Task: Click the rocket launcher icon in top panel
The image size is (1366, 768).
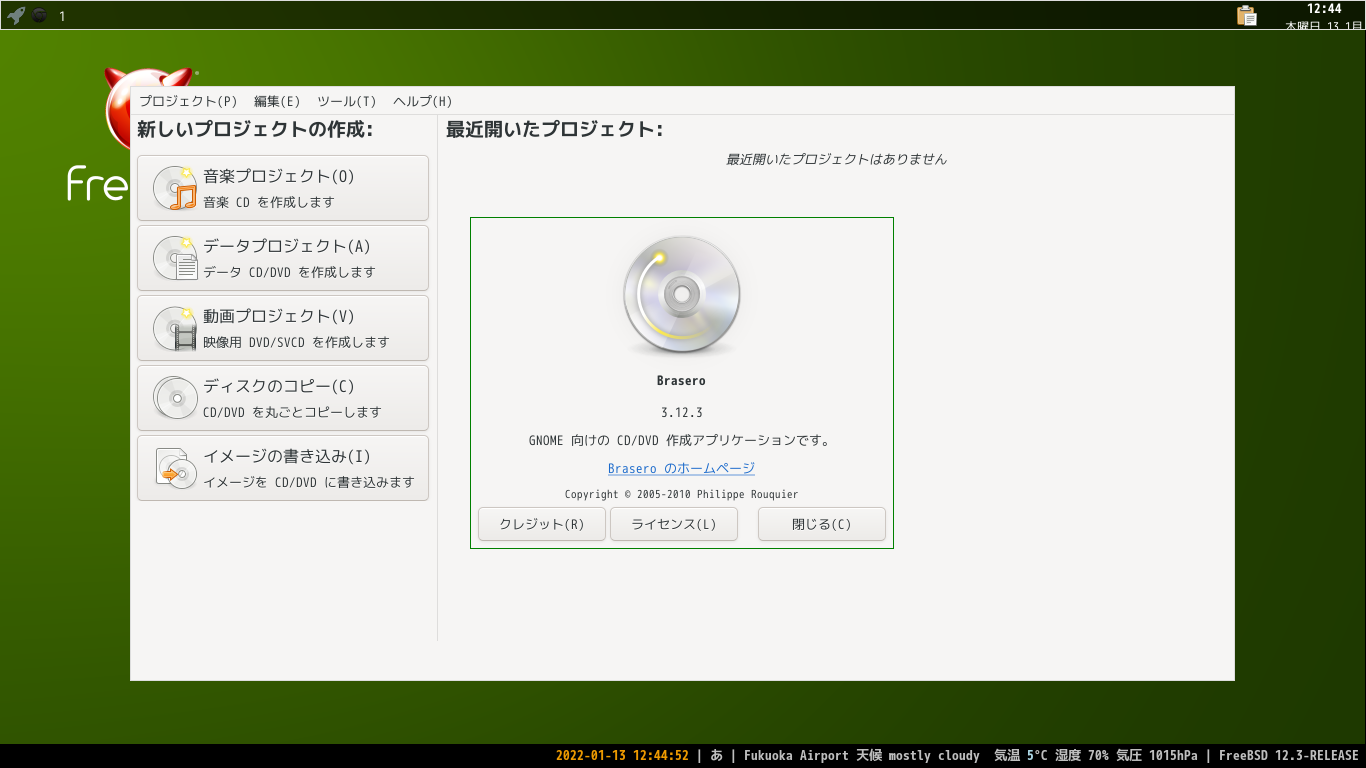Action: 15,15
